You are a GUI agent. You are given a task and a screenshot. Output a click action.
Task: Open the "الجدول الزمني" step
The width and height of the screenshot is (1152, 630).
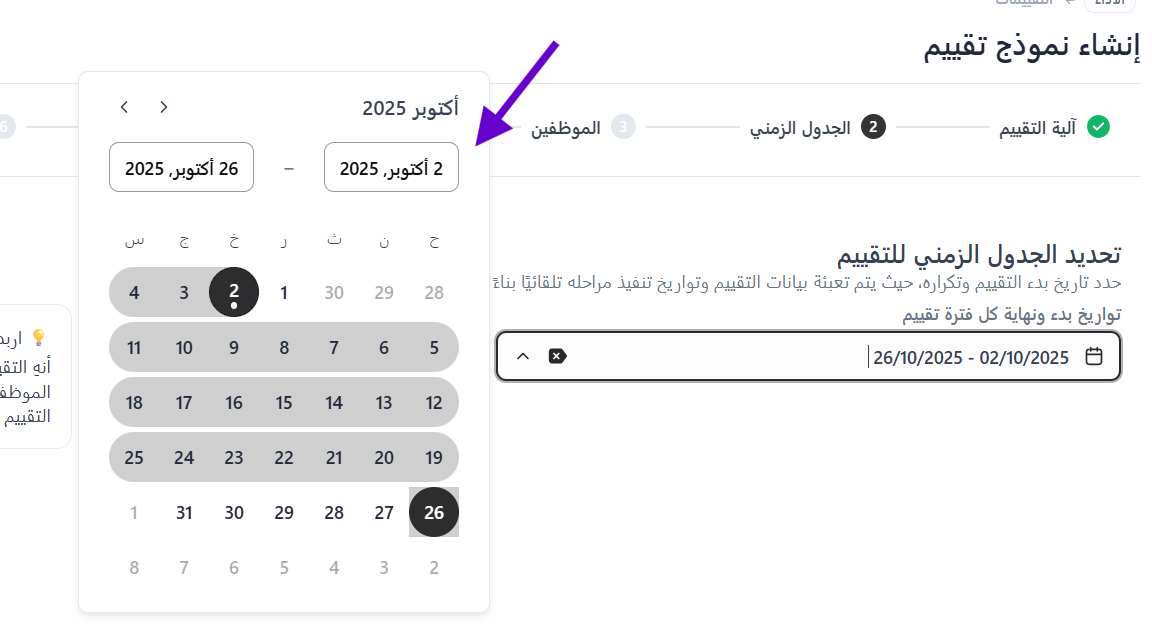800,128
